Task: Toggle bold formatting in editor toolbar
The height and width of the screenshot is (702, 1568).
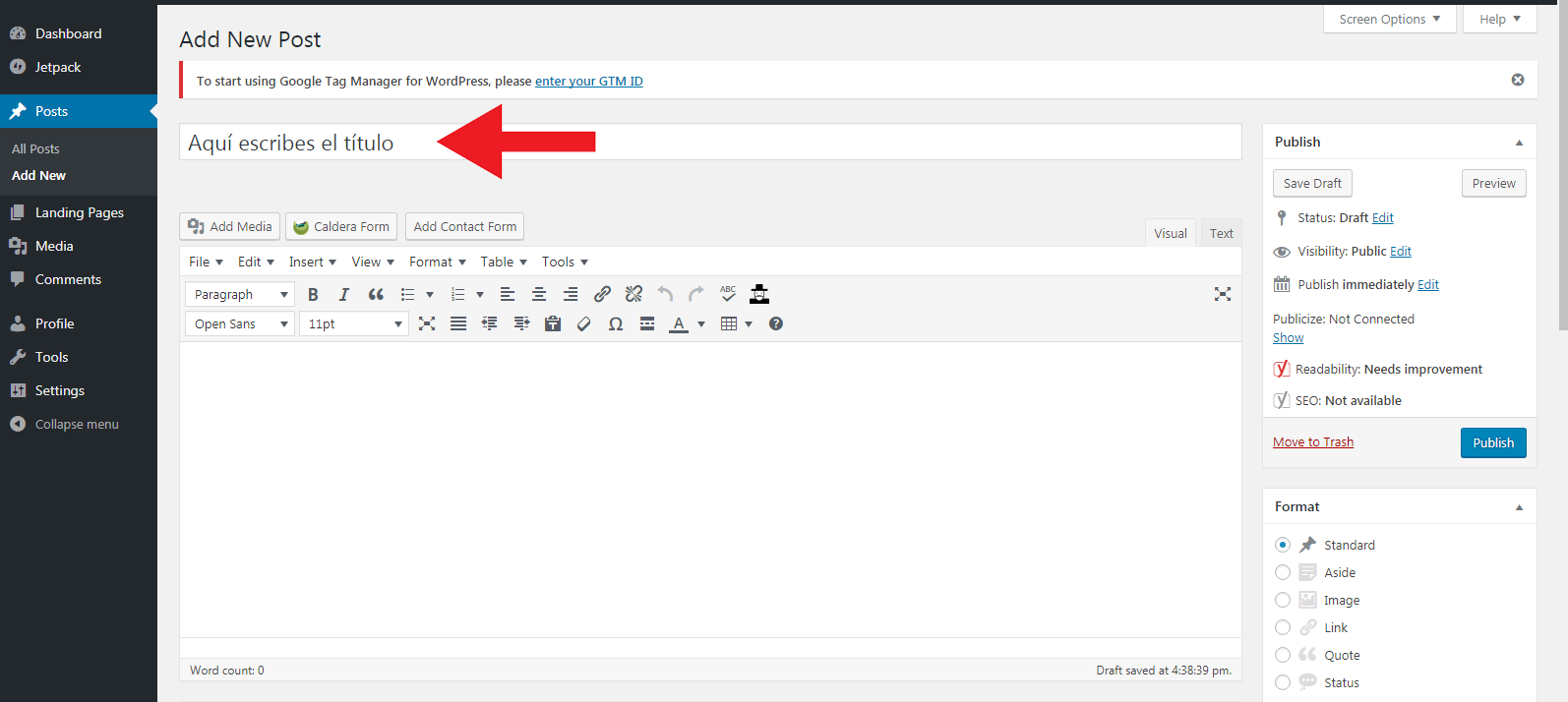Action: [313, 294]
